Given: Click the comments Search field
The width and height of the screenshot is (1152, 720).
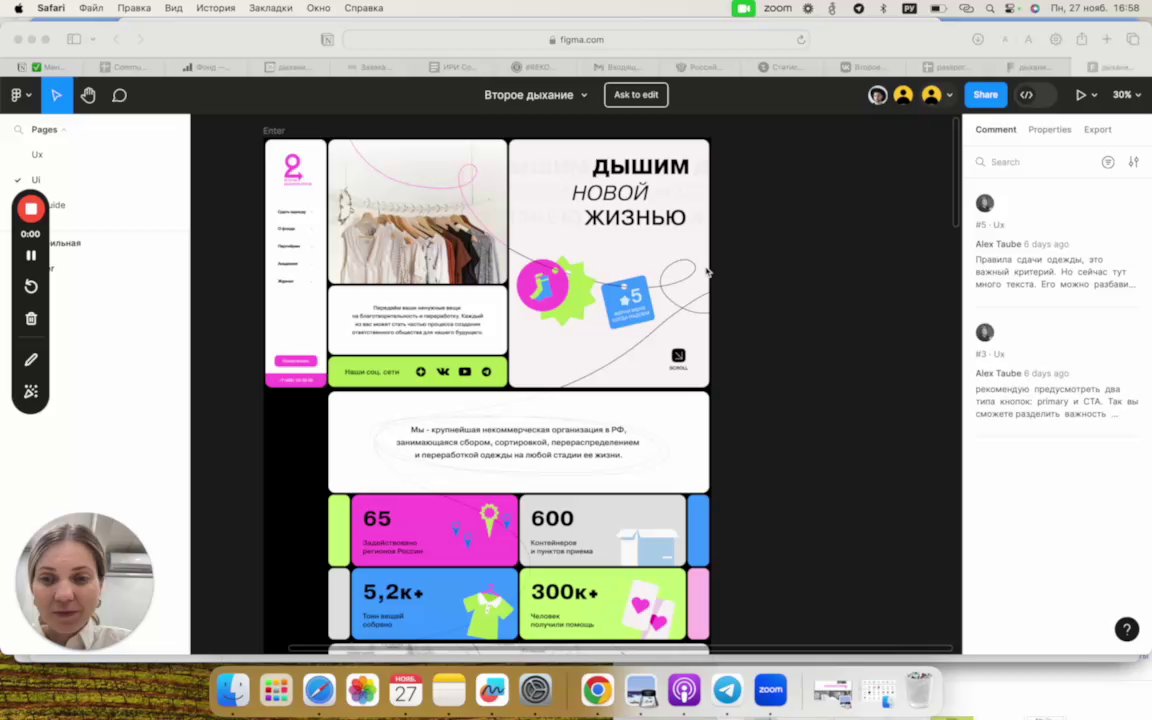Looking at the screenshot, I should click(x=1034, y=162).
